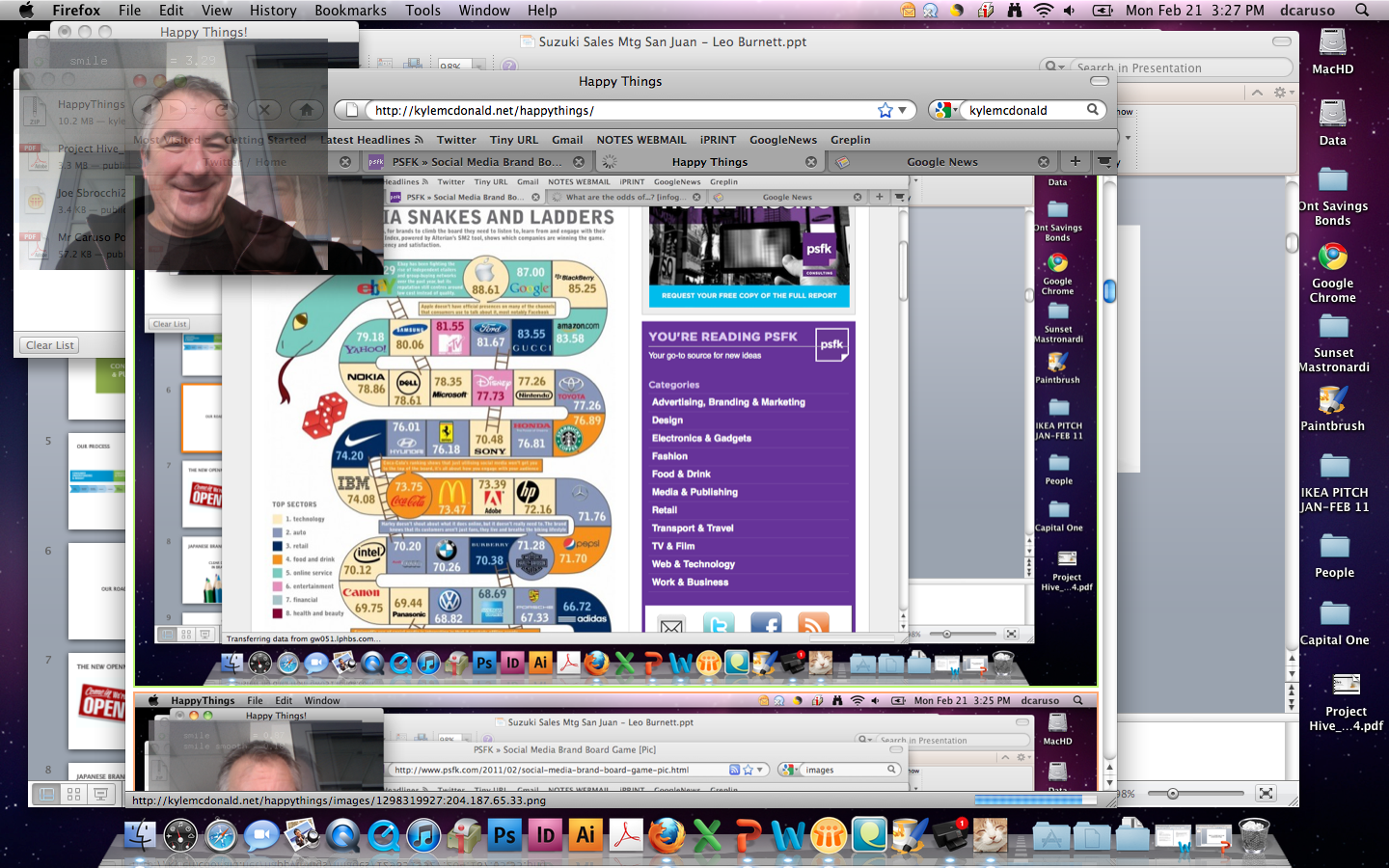Switch PowerPoint to Slide Sorter view

(x=73, y=794)
